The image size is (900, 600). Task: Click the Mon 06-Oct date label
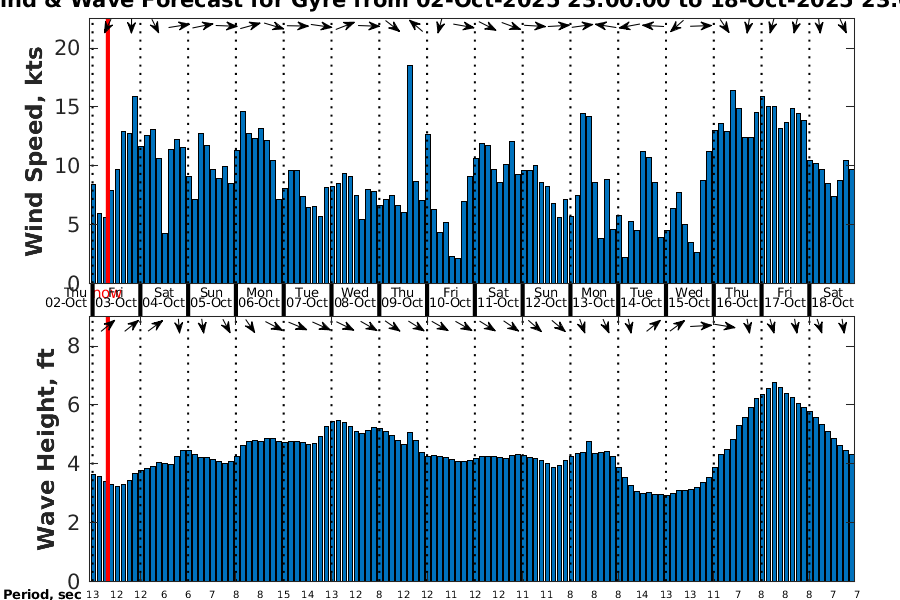click(259, 297)
